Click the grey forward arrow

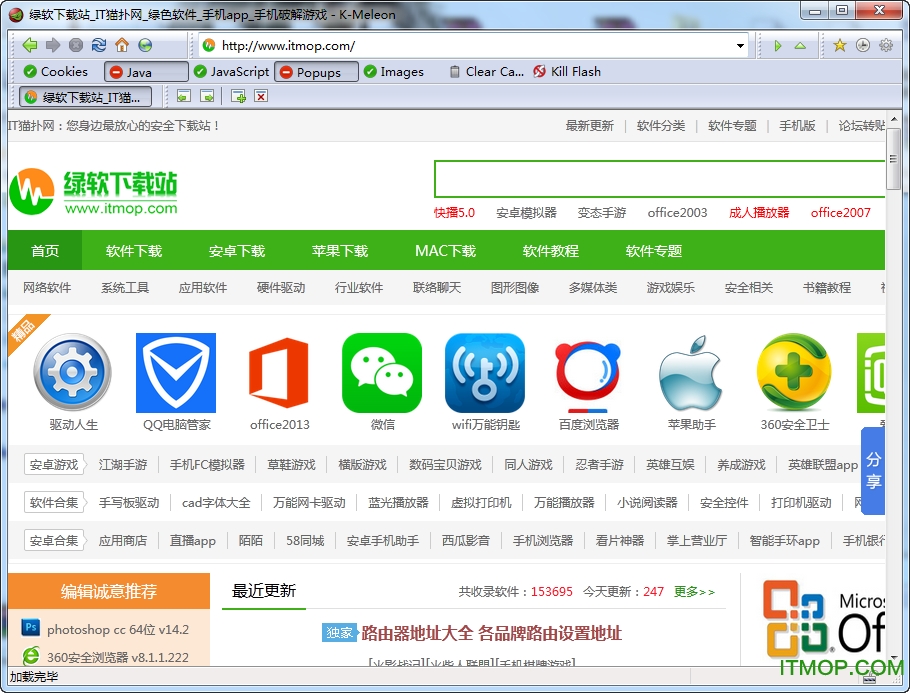[53, 45]
